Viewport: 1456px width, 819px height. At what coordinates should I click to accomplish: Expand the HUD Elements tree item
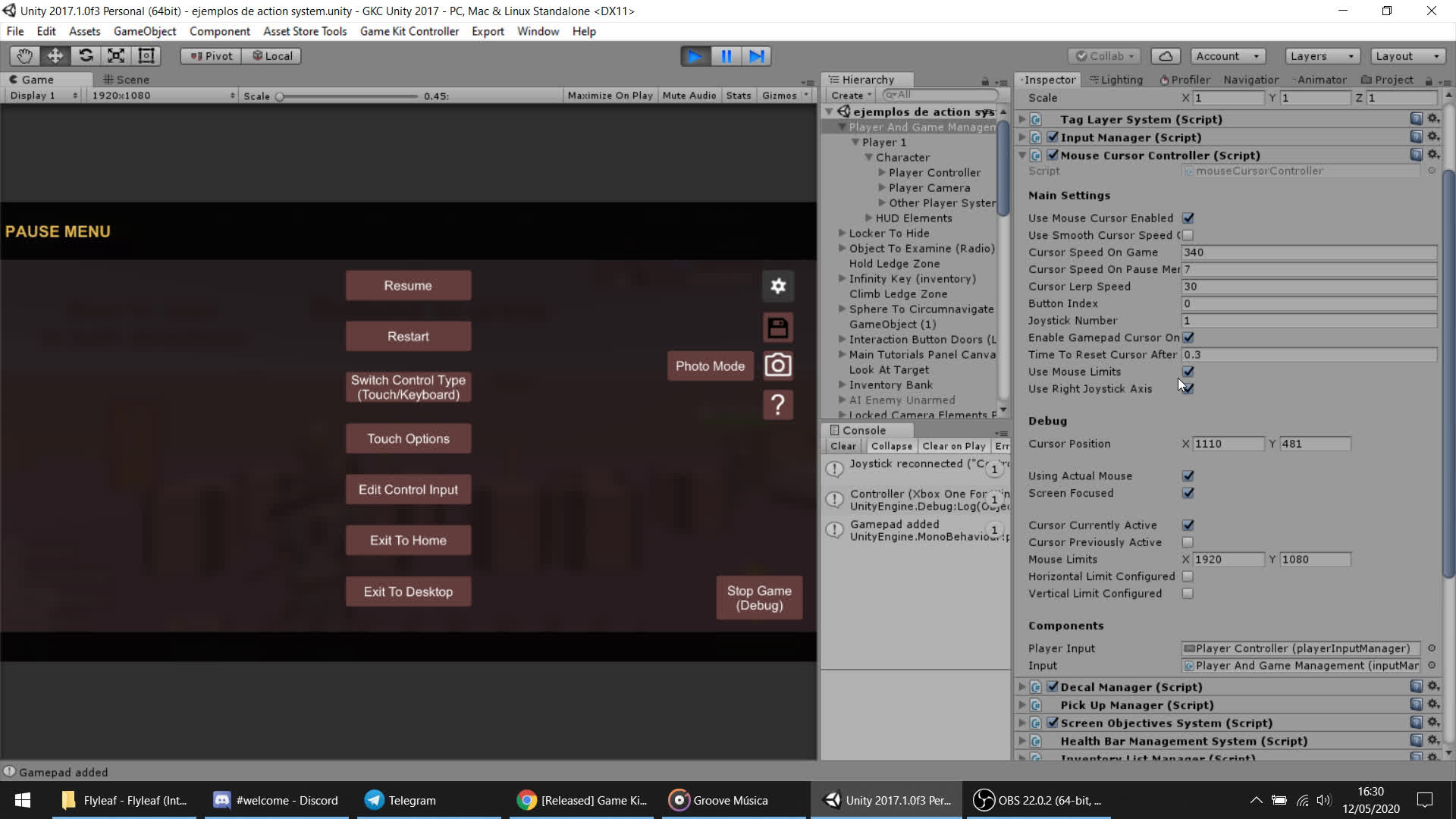[869, 218]
